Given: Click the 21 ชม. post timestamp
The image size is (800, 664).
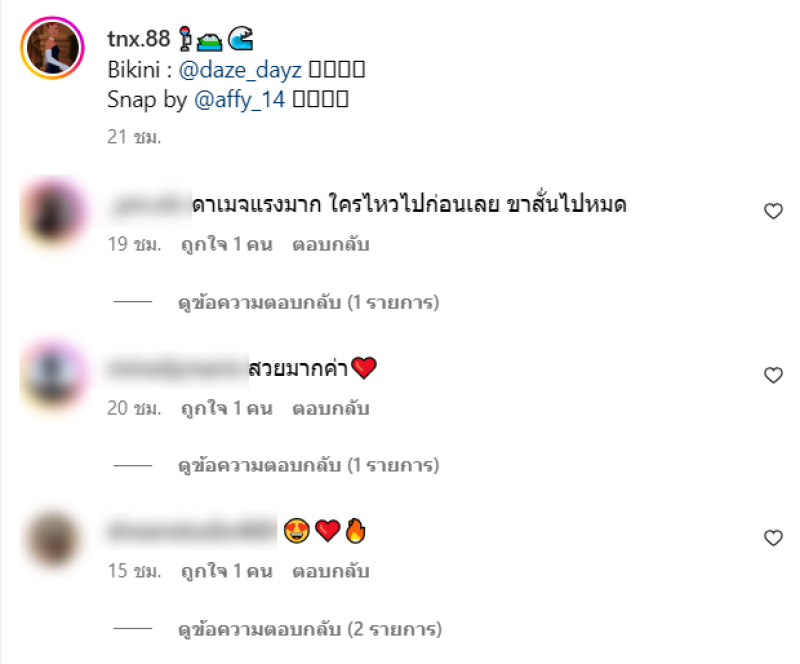Looking at the screenshot, I should click(134, 137).
